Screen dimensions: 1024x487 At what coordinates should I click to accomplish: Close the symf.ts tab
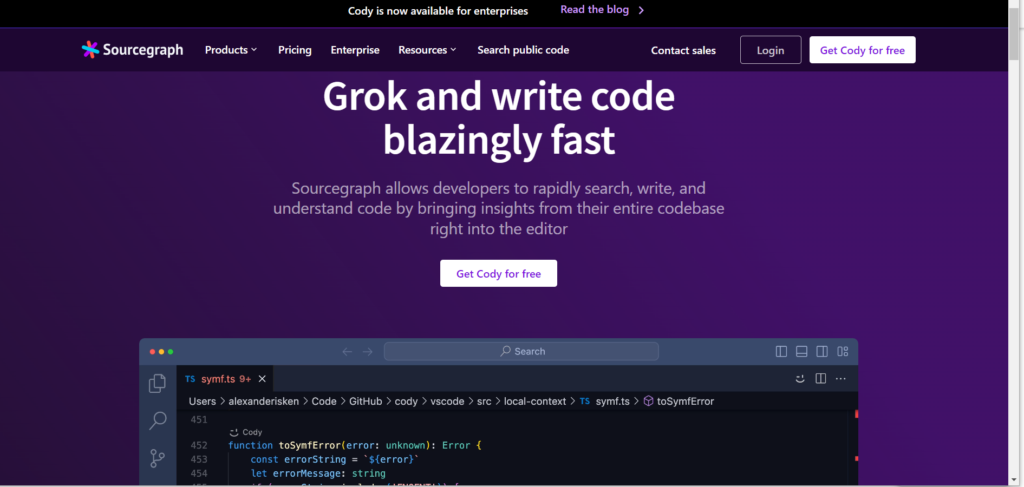[x=262, y=379]
